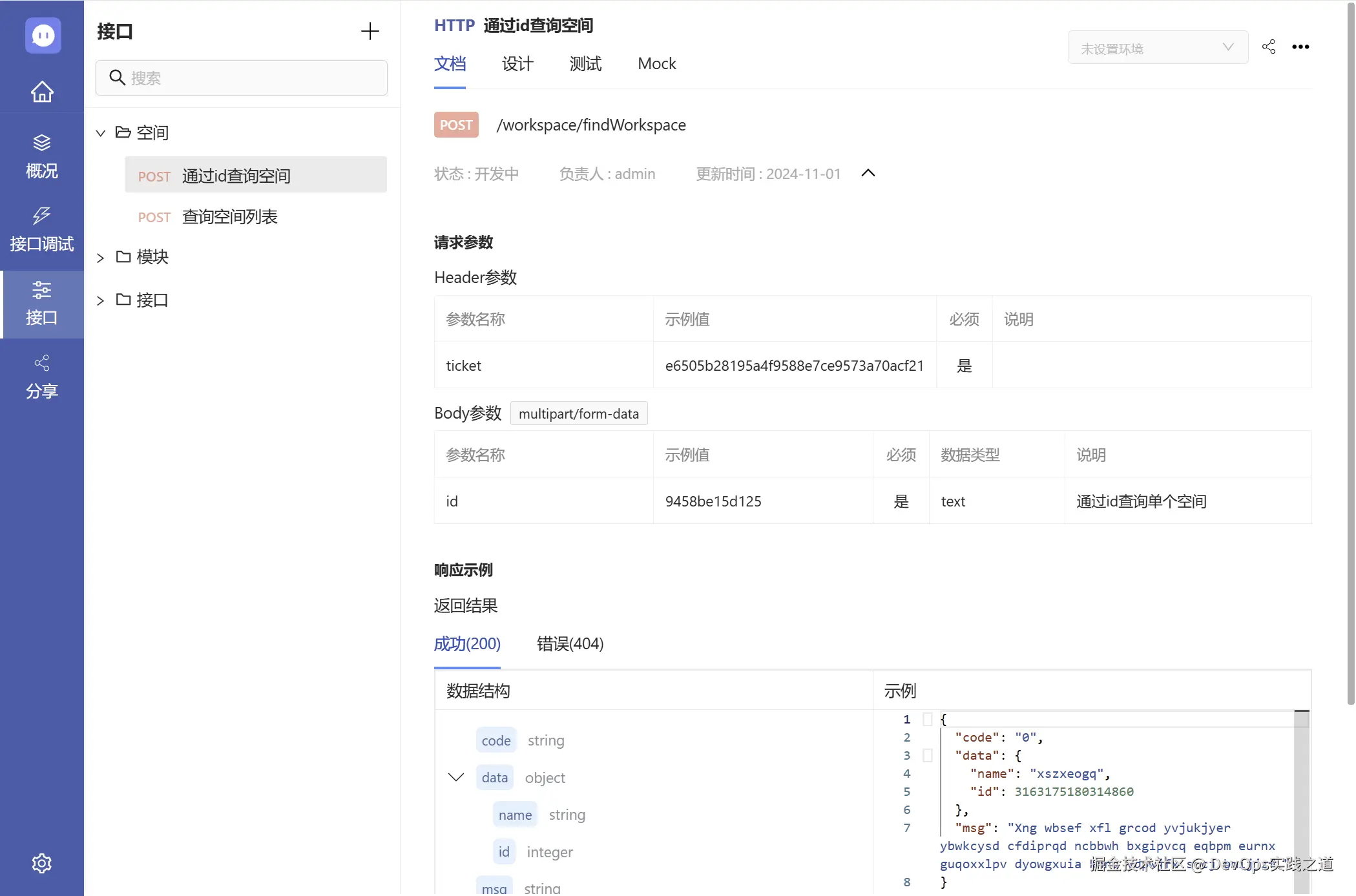Open the 未设置环境 environment dropdown
1356x896 pixels.
pyautogui.click(x=1156, y=47)
